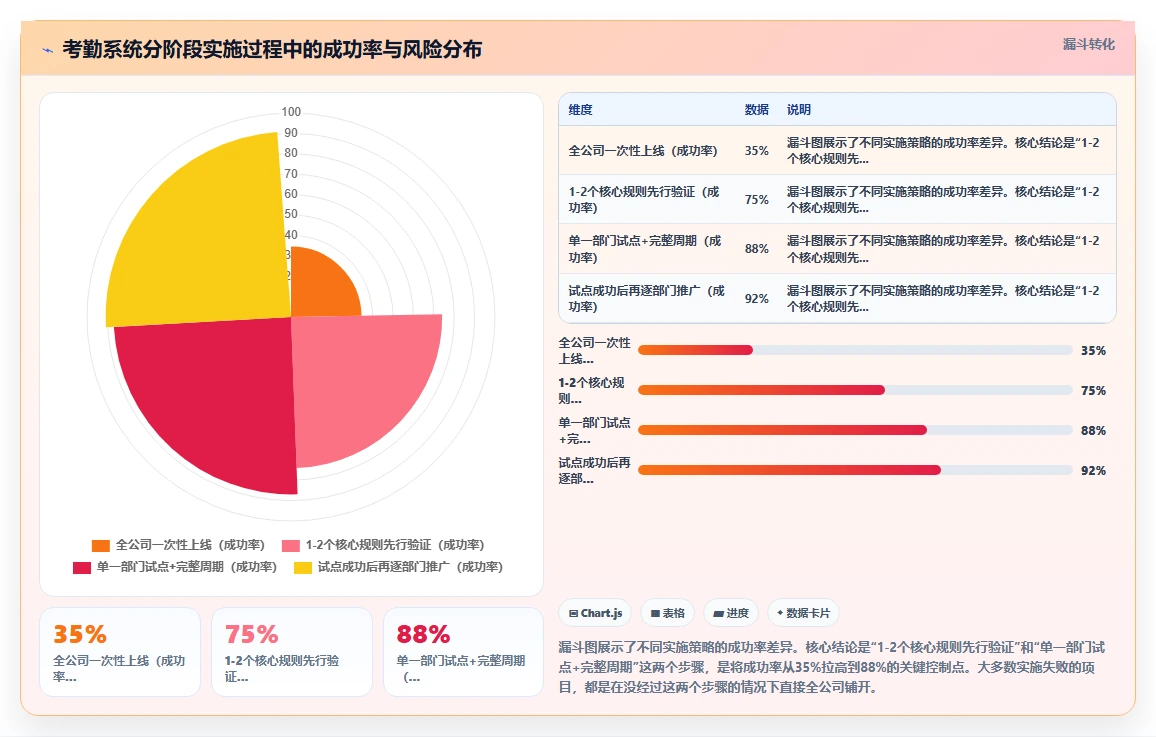1156x737 pixels.
Task: Toggle orange legend swatch 全公司一次性上线
Action: 100,545
